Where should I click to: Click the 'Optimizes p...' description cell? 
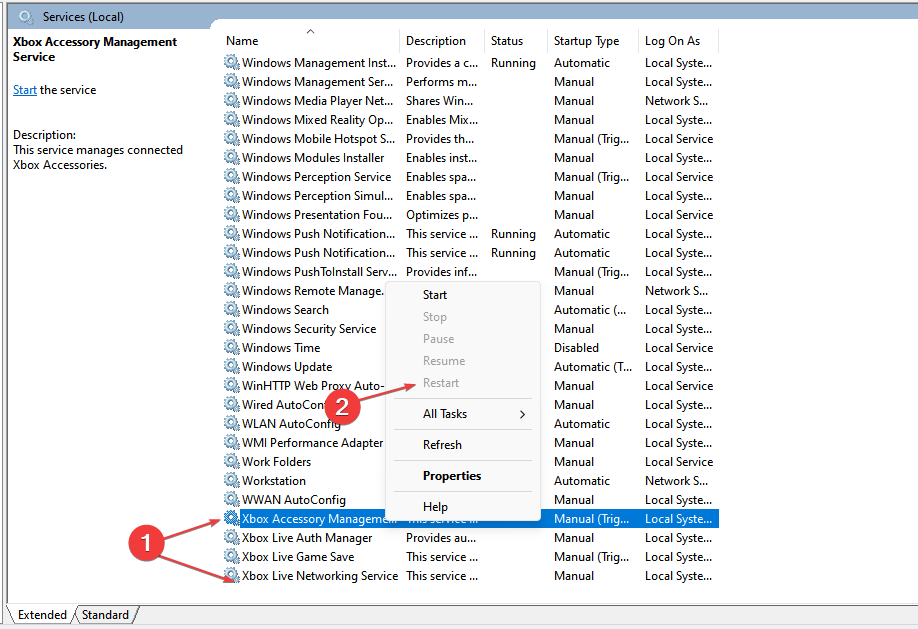click(x=442, y=215)
